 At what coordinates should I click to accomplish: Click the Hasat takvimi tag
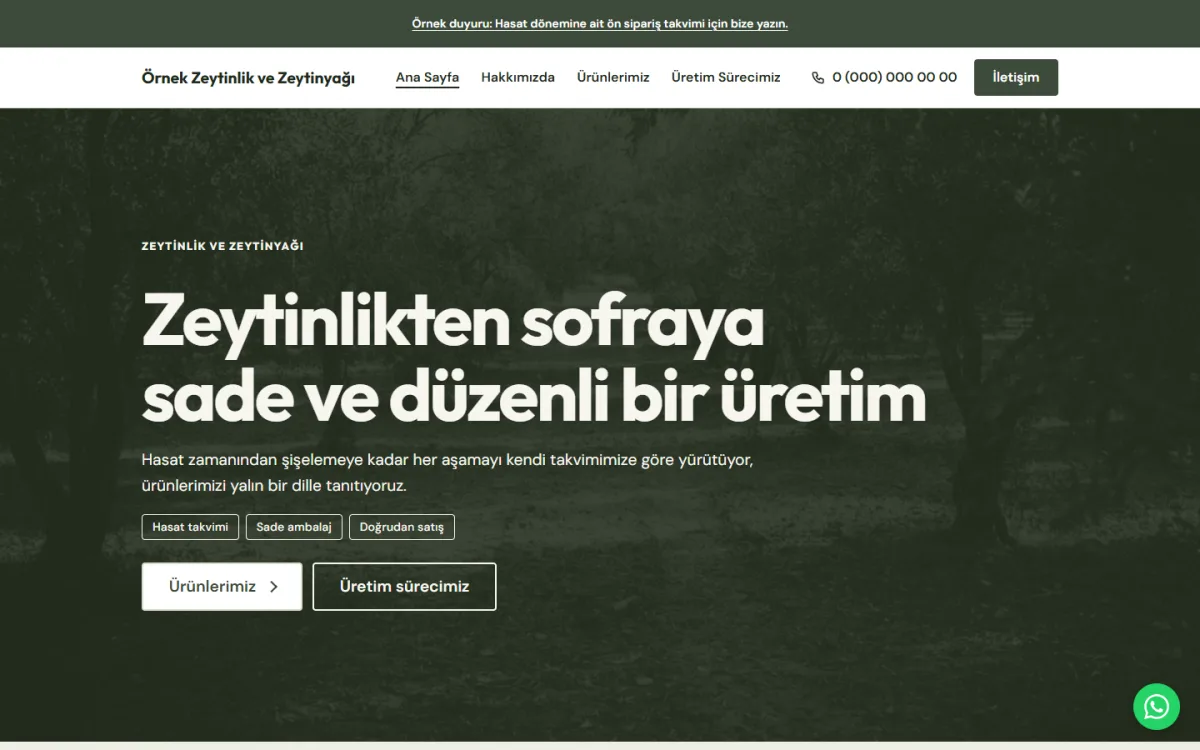pos(190,527)
